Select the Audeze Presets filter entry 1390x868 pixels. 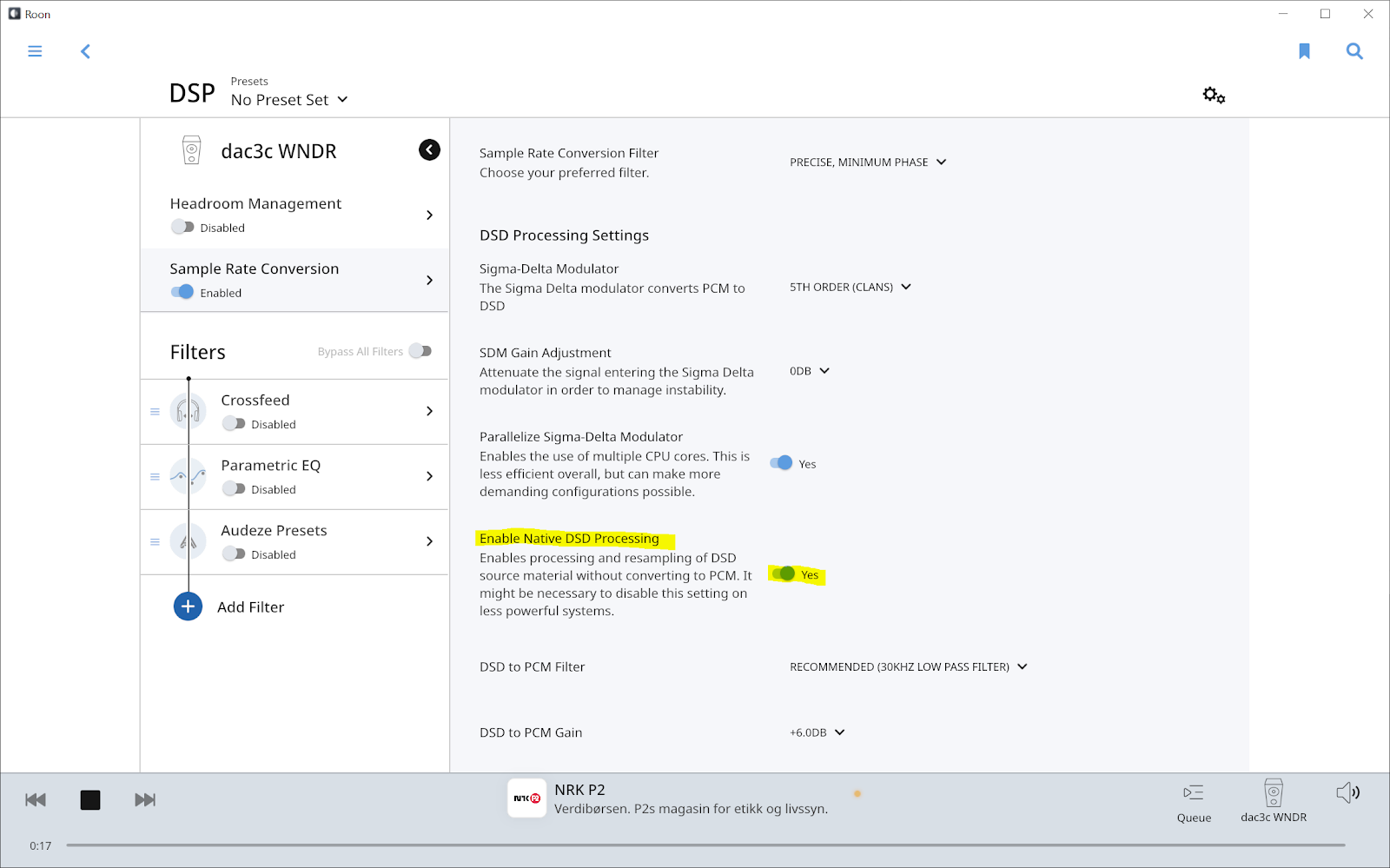[x=295, y=542]
